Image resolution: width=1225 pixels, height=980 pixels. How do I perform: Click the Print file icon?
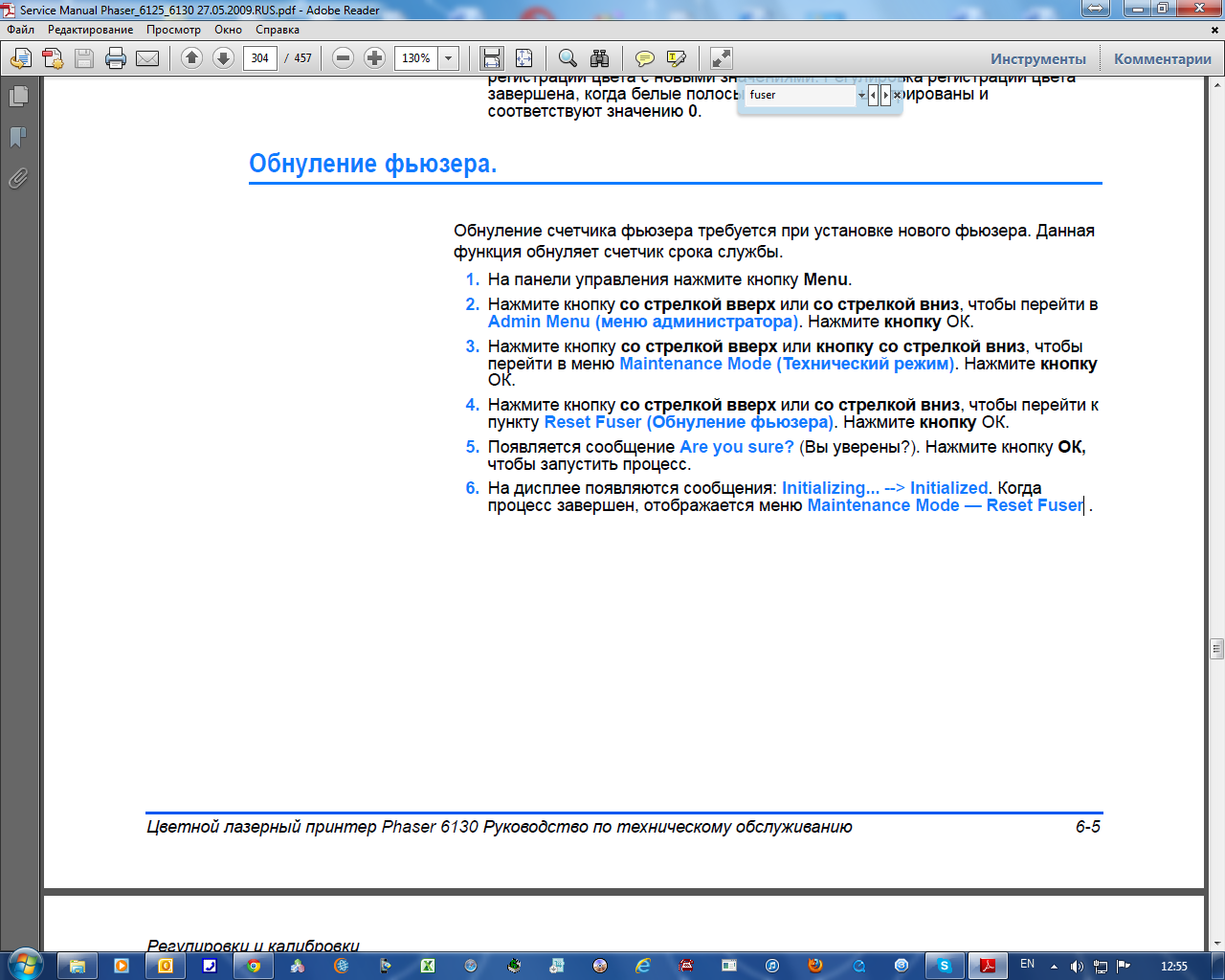[116, 58]
